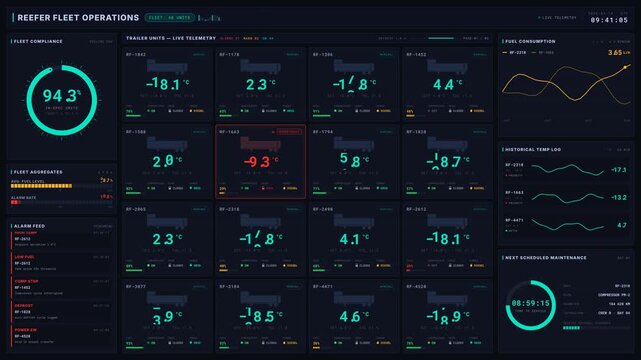Click the 4.1°C temperature reading
The width and height of the screenshot is (641, 360).
[x=354, y=239]
